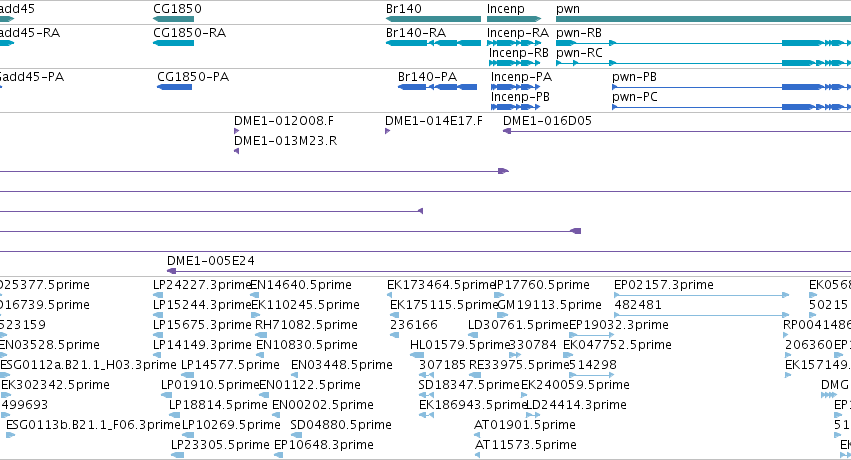Click the EK173464.5prime EST
The image size is (851, 460).
click(390, 295)
